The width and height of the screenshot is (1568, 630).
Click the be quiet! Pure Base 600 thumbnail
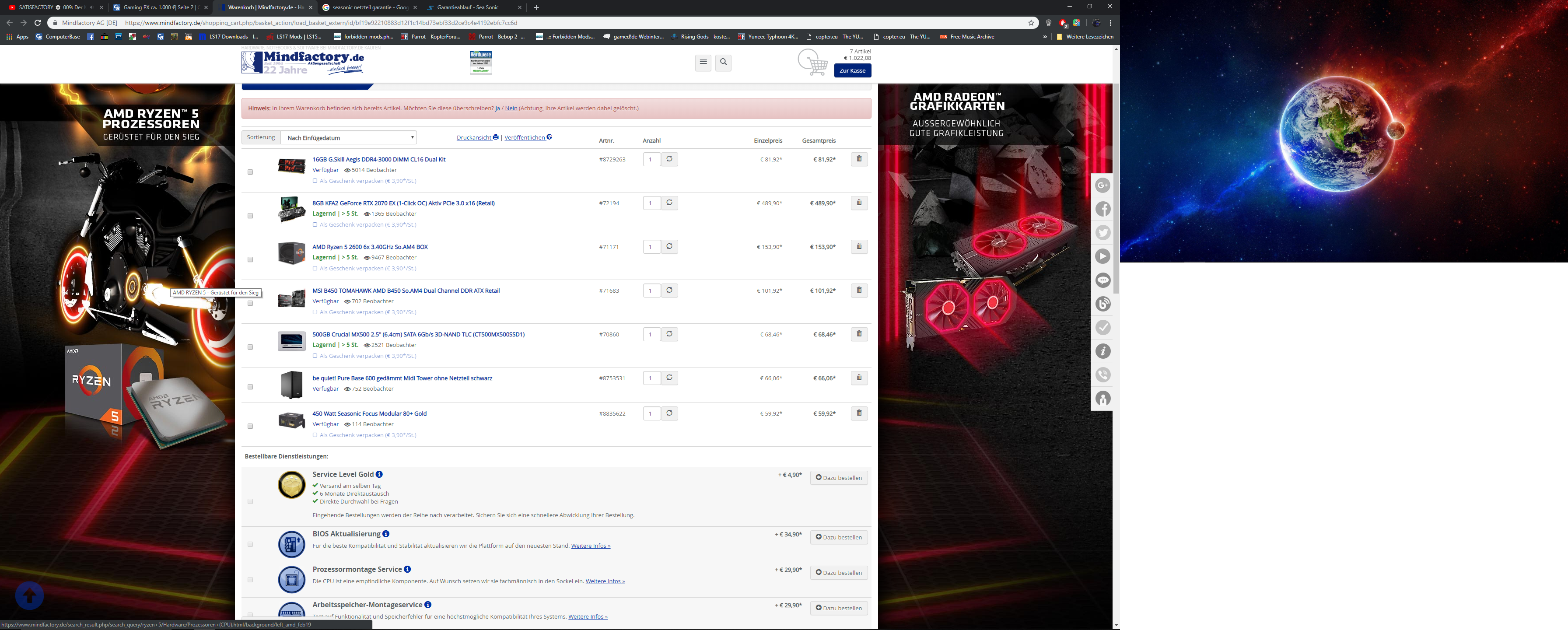[291, 385]
